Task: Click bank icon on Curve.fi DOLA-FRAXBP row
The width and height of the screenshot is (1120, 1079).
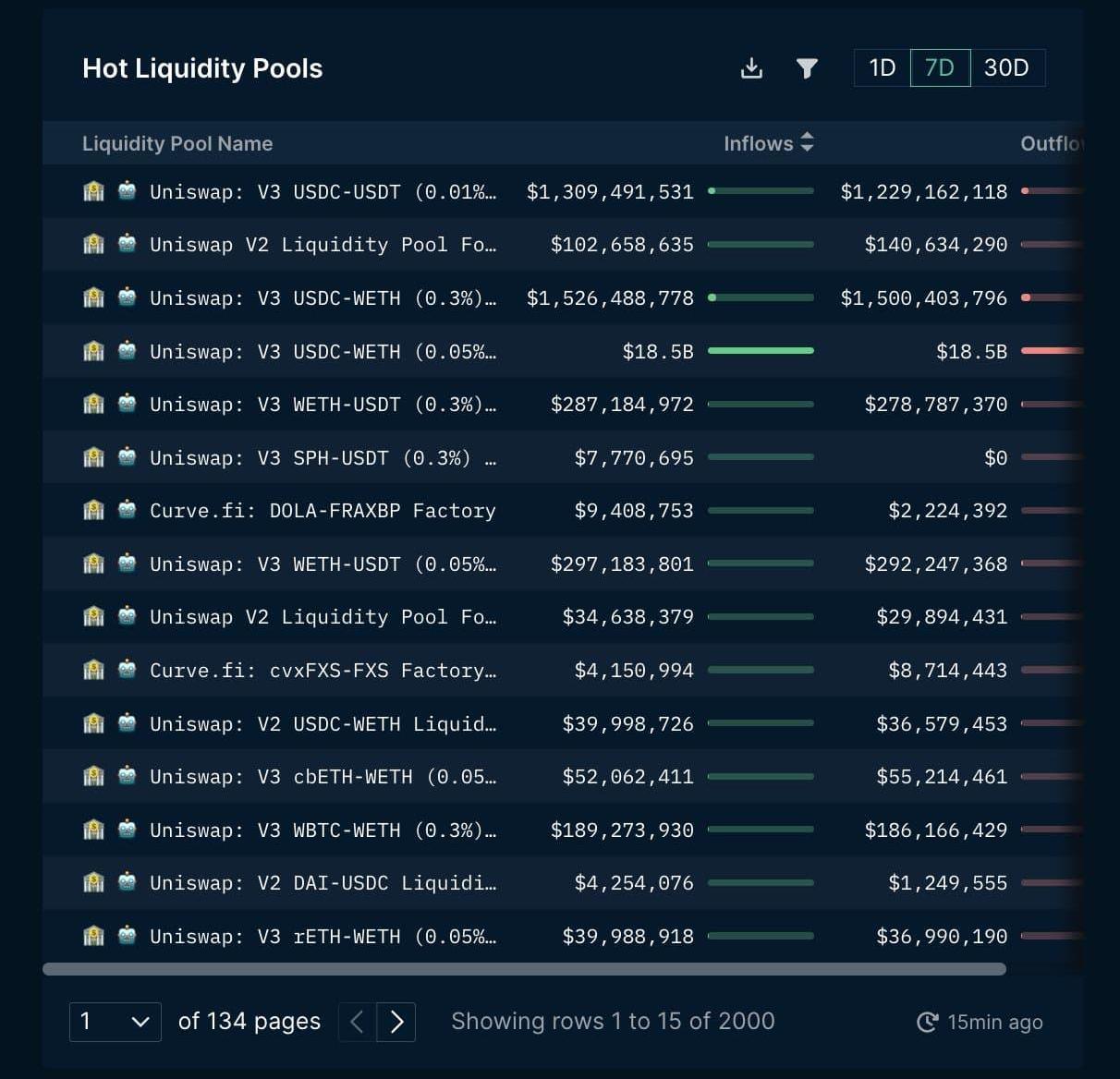Action: click(93, 510)
